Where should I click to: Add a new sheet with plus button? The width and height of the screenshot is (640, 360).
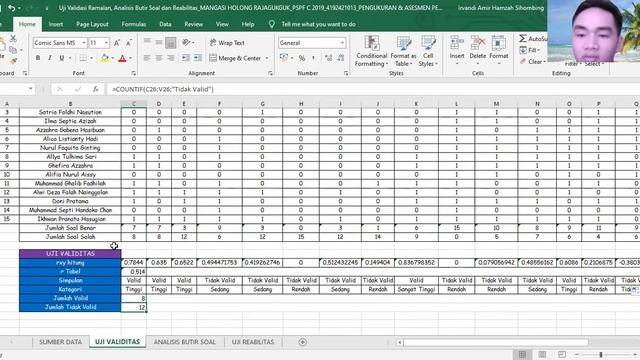pyautogui.click(x=302, y=342)
